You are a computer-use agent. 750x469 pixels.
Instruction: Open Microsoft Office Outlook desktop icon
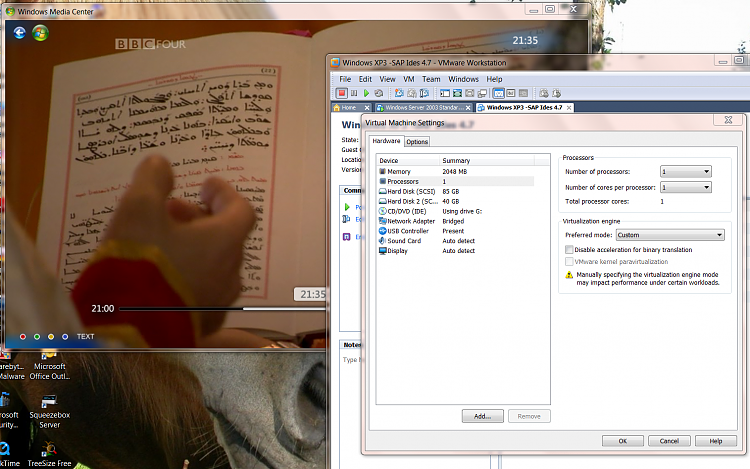[50, 366]
